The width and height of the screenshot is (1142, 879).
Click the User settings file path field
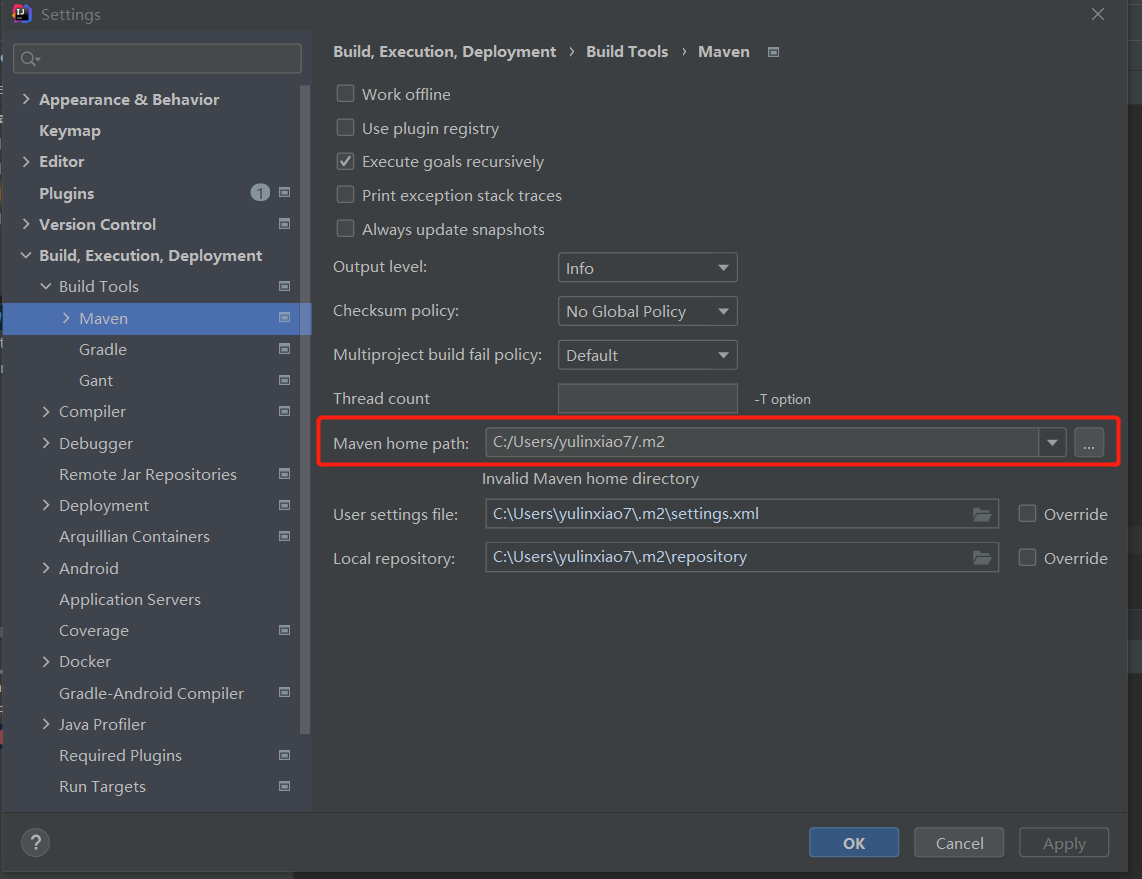(x=741, y=514)
